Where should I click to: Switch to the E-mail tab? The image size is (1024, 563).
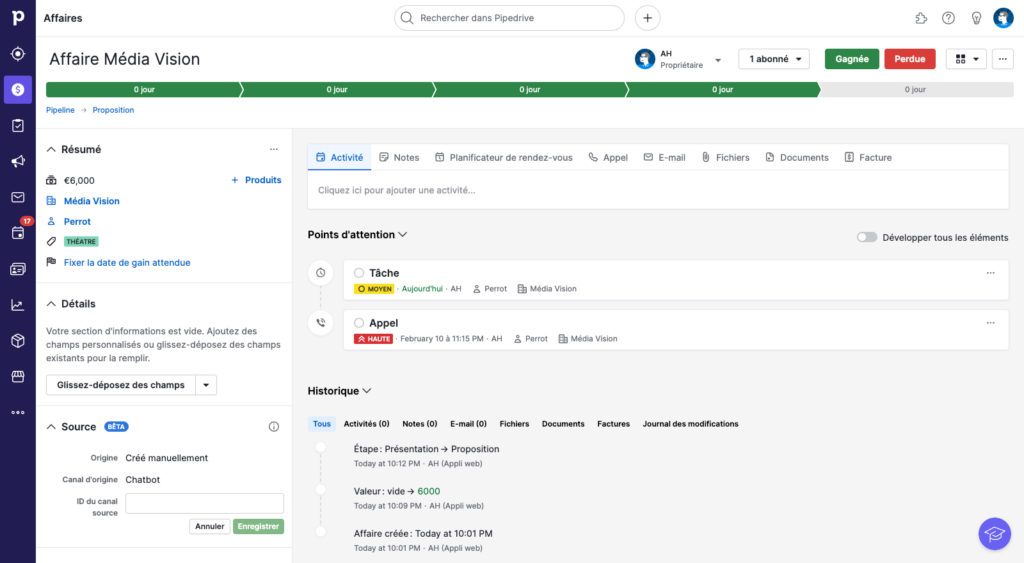pos(664,157)
